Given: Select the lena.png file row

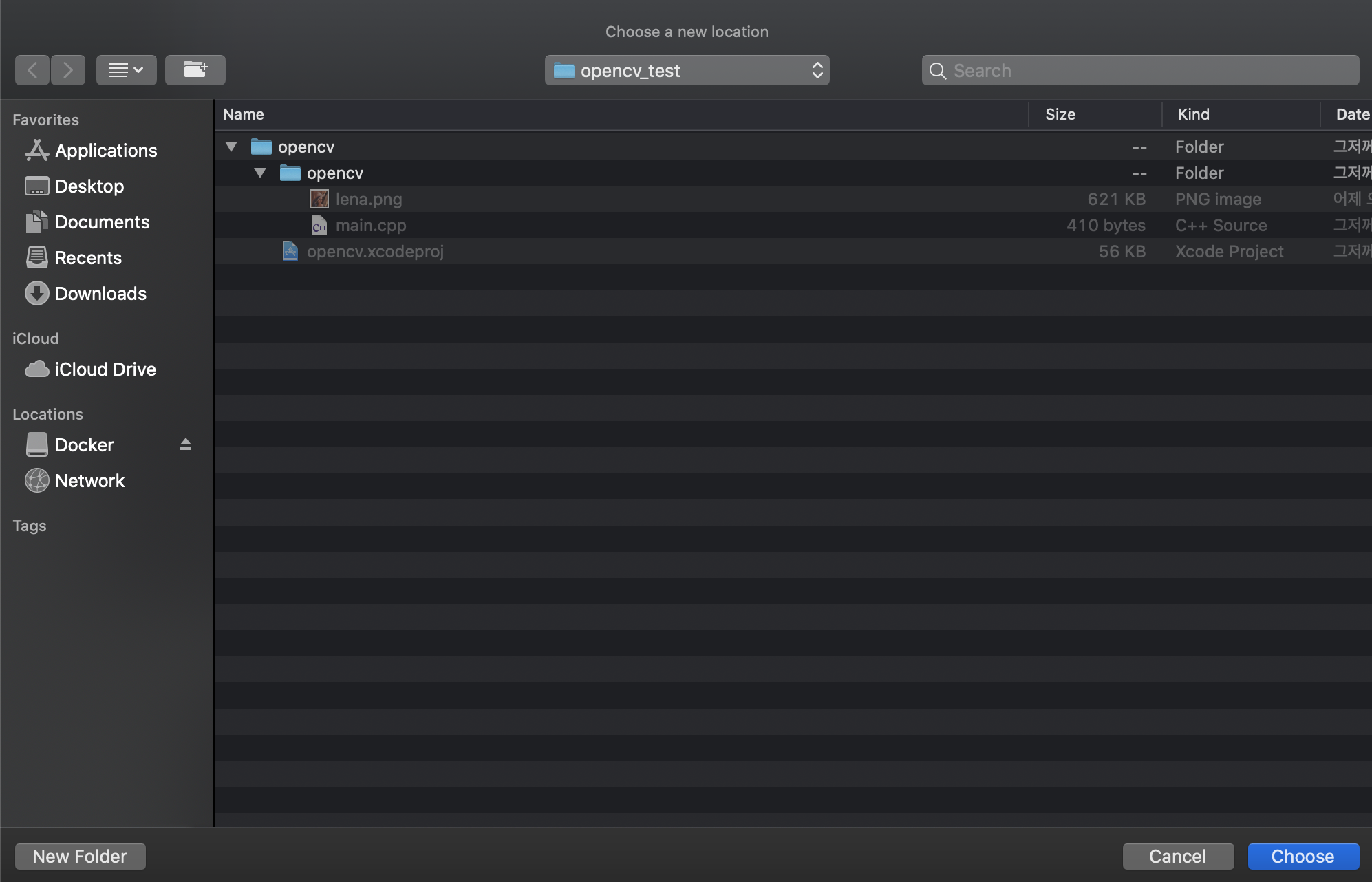Looking at the screenshot, I should tap(793, 199).
